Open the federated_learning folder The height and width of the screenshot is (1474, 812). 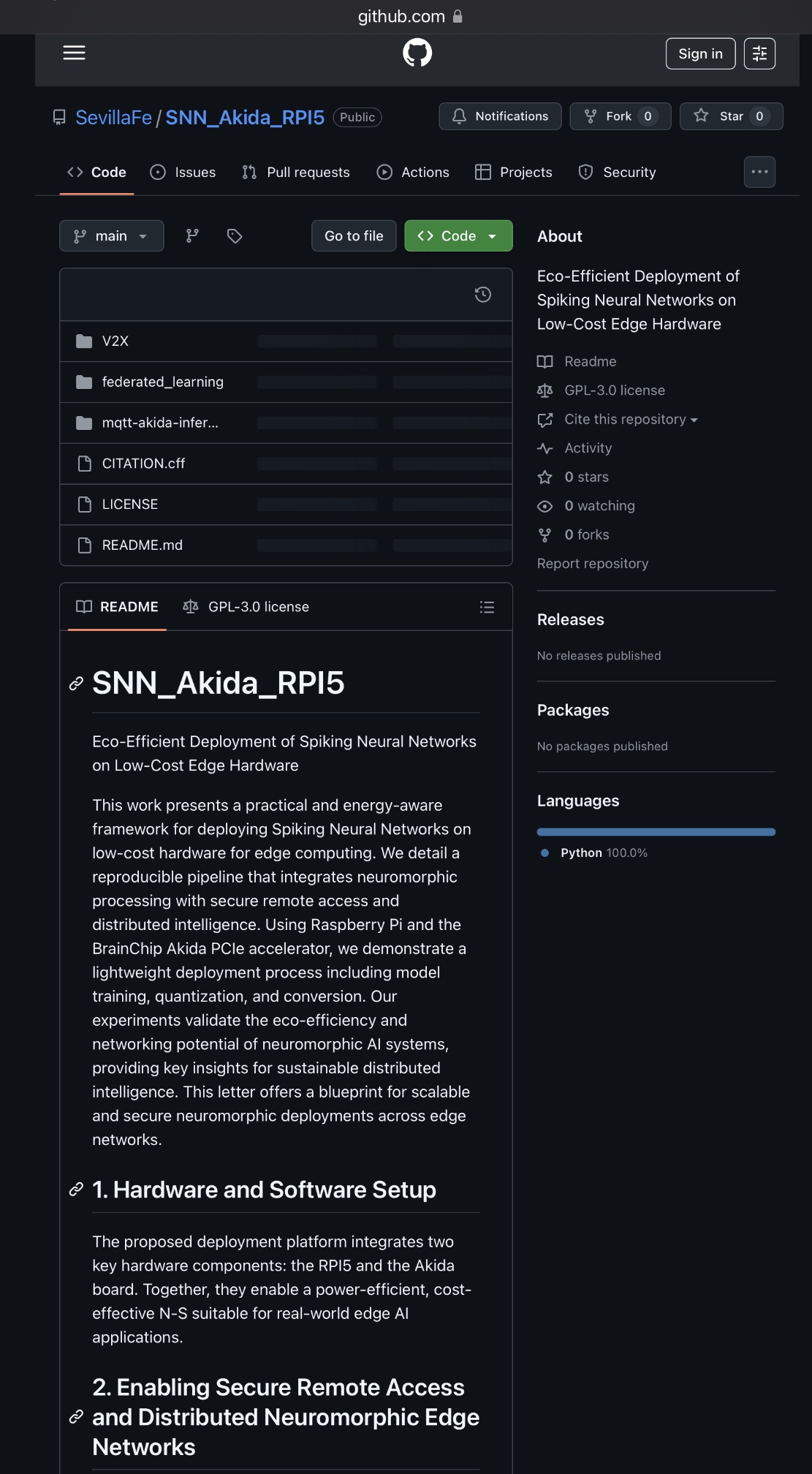tap(162, 382)
